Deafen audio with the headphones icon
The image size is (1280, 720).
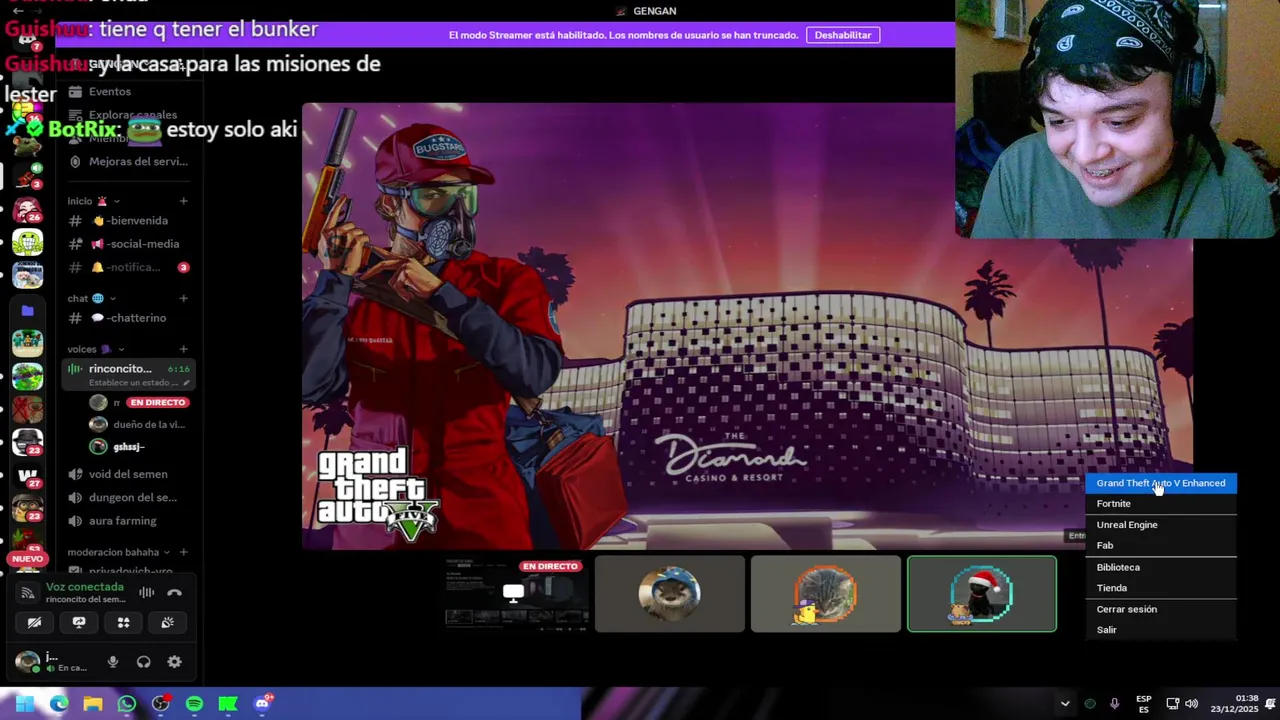[143, 662]
